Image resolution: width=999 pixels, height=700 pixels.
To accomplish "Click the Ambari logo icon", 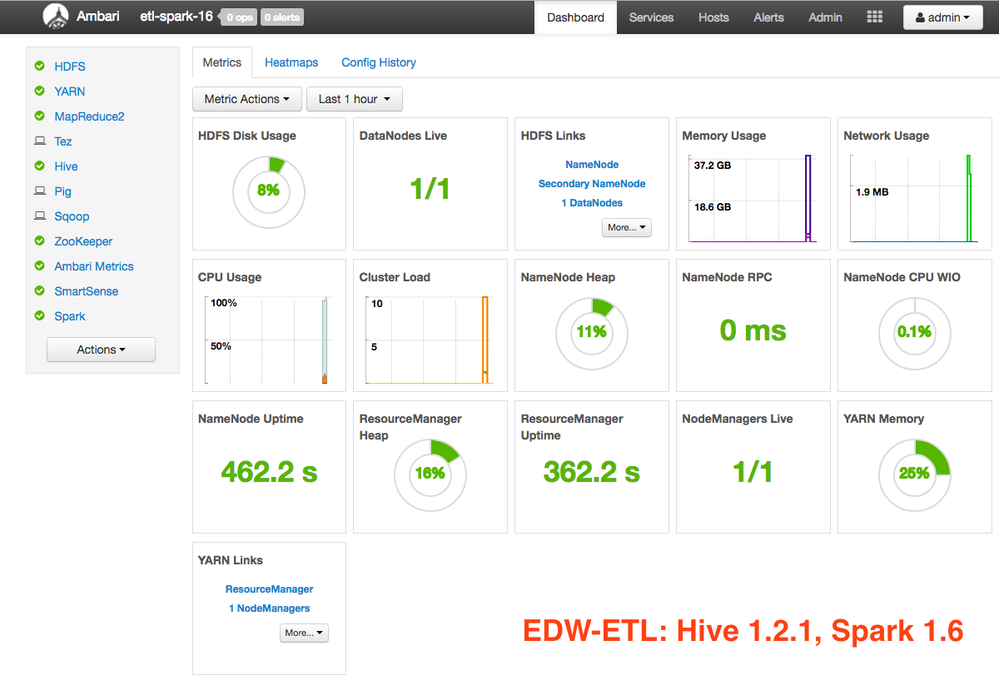I will coord(55,16).
